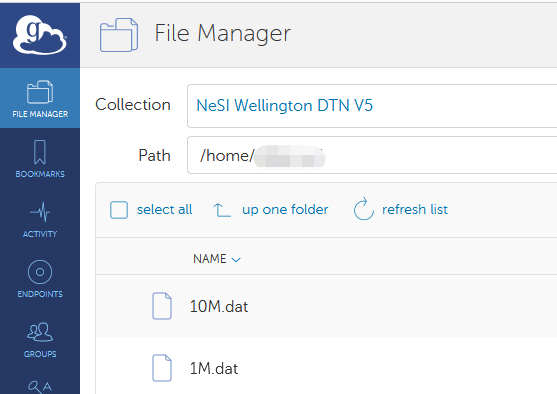Click the 1M.dat file icon
557x394 pixels.
click(x=162, y=368)
